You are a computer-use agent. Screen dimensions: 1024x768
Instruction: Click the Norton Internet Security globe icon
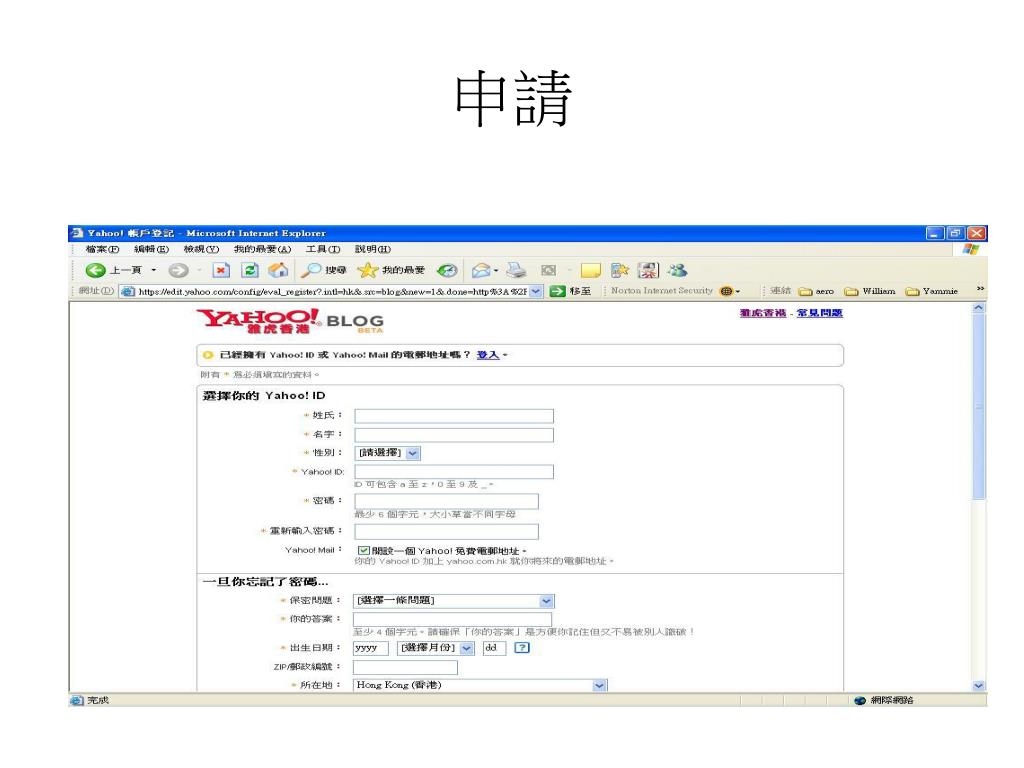726,291
